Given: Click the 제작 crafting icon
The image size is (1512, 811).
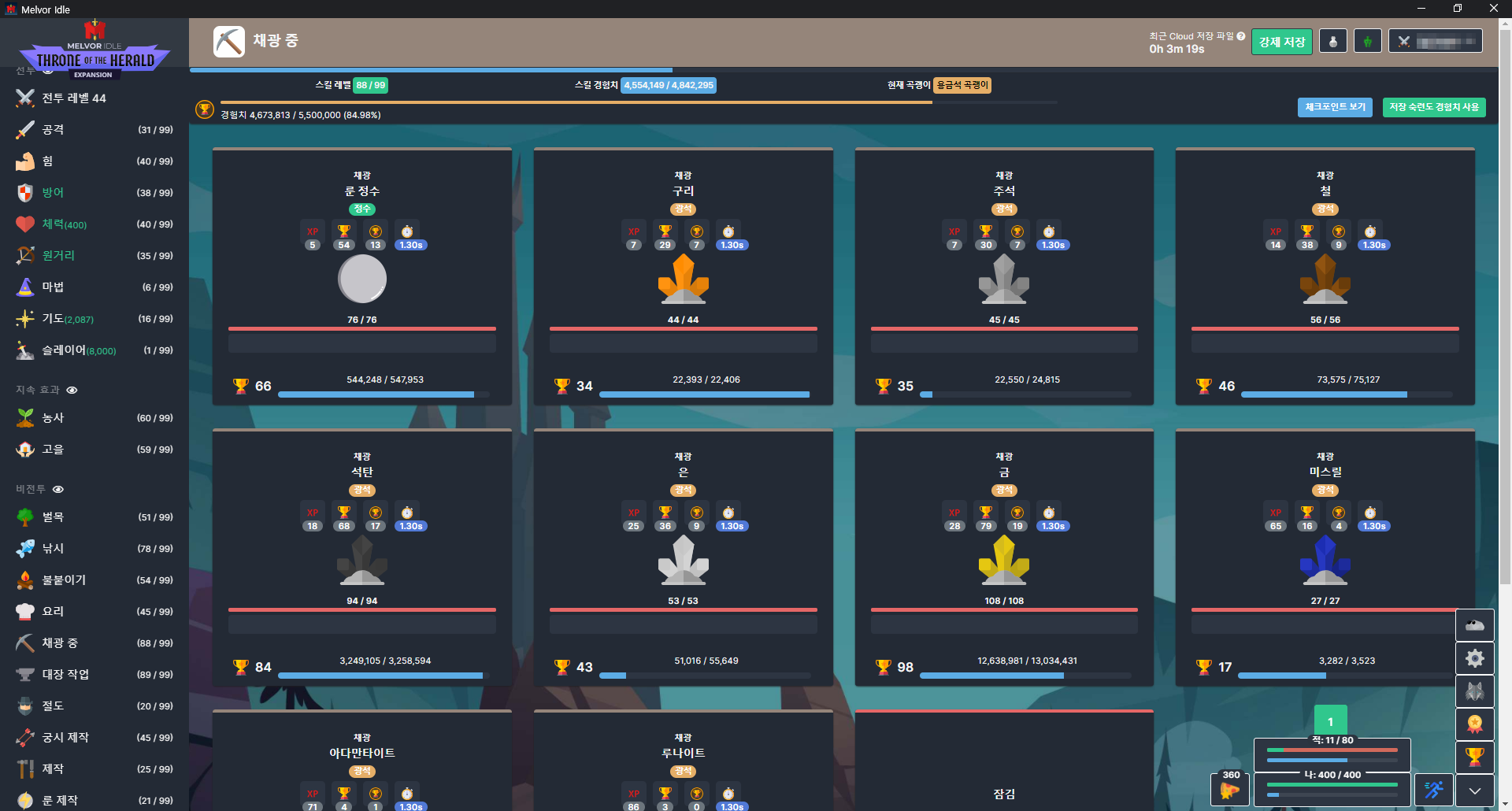Looking at the screenshot, I should tap(25, 768).
